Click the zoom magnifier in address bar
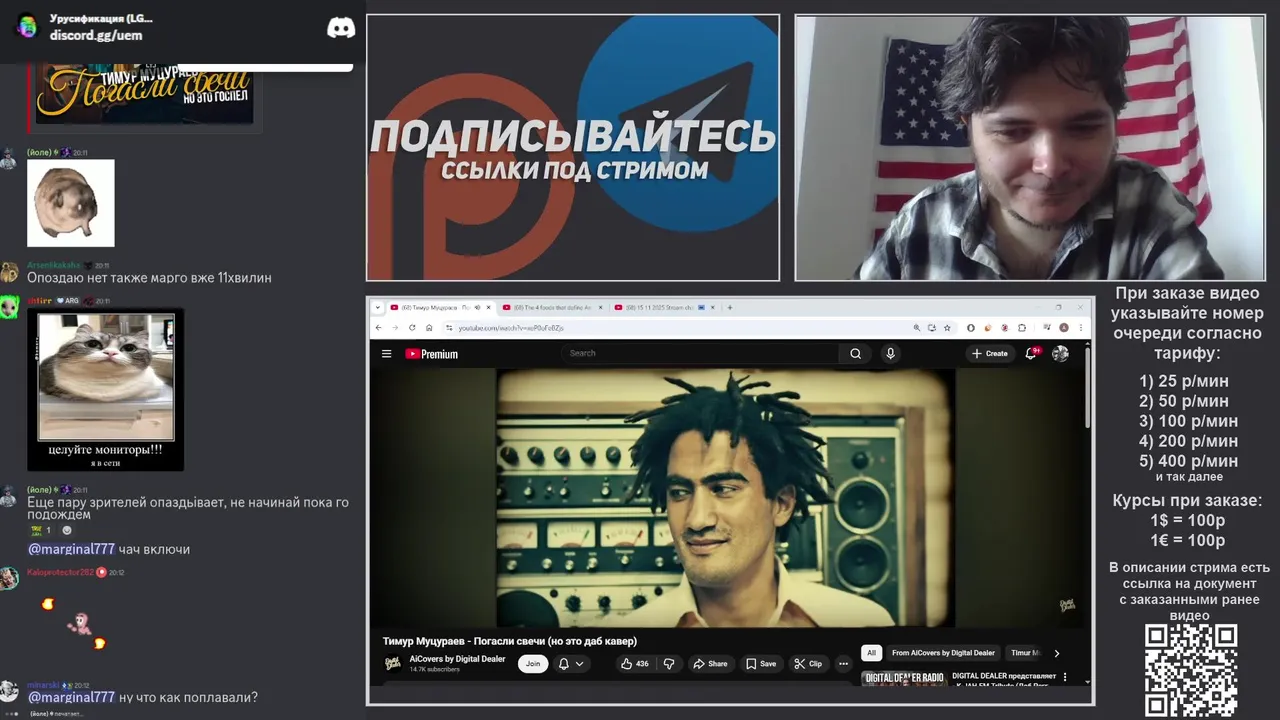Screen dimensions: 1280x720 point(916,328)
